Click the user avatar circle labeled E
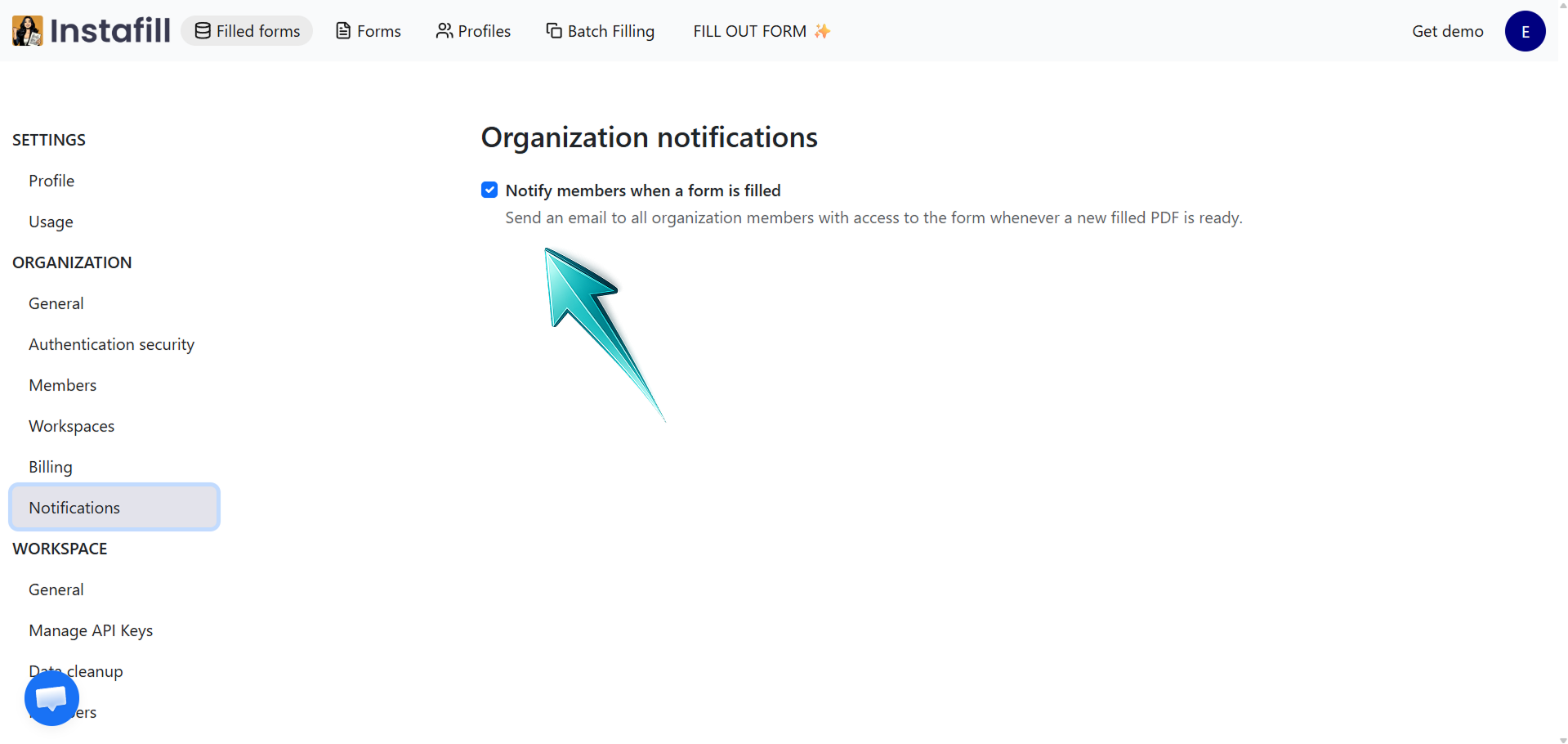Viewport: 1568px width, 744px height. click(1525, 30)
